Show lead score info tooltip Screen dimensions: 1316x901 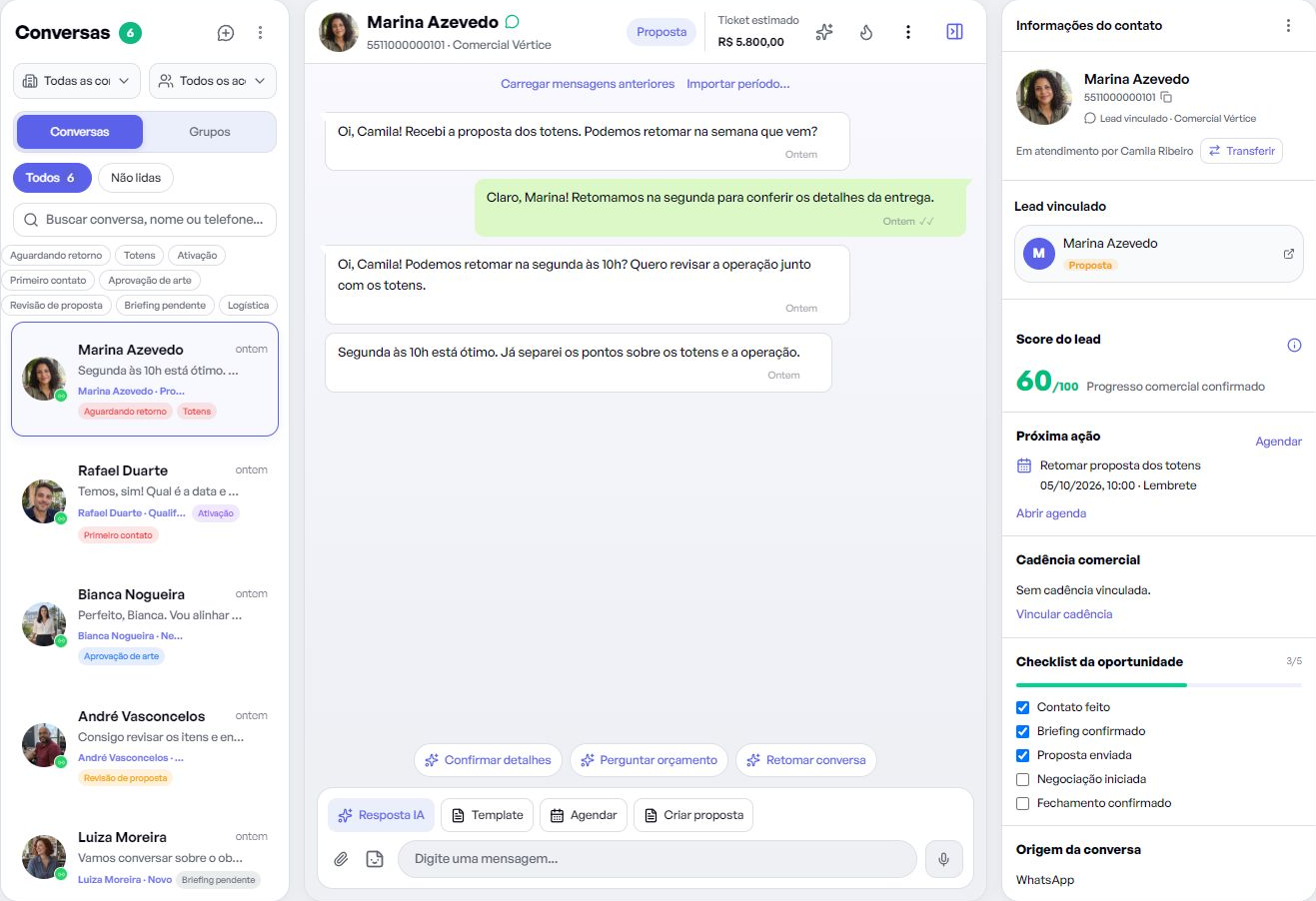[1294, 346]
